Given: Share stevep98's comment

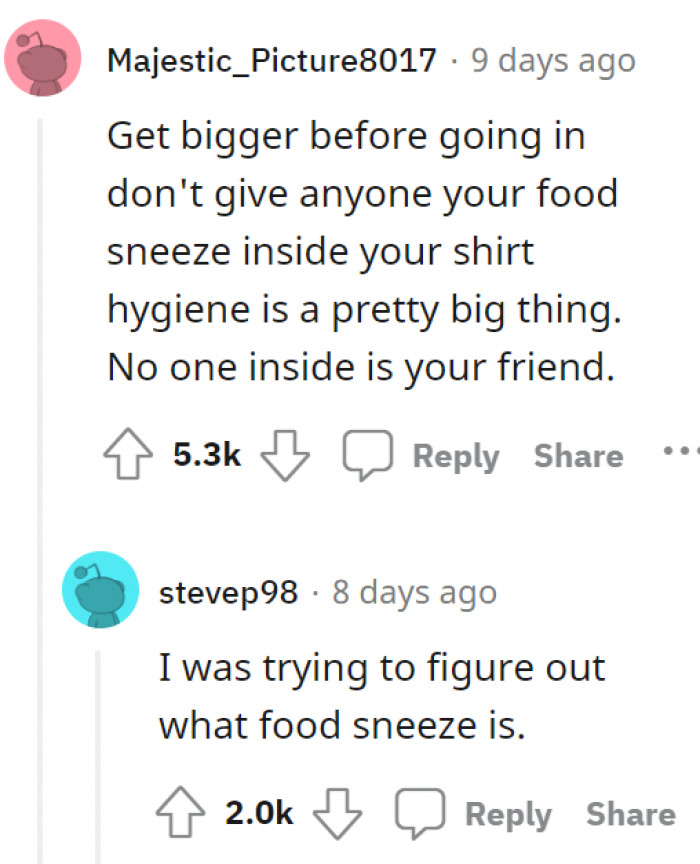Looking at the screenshot, I should tap(630, 813).
